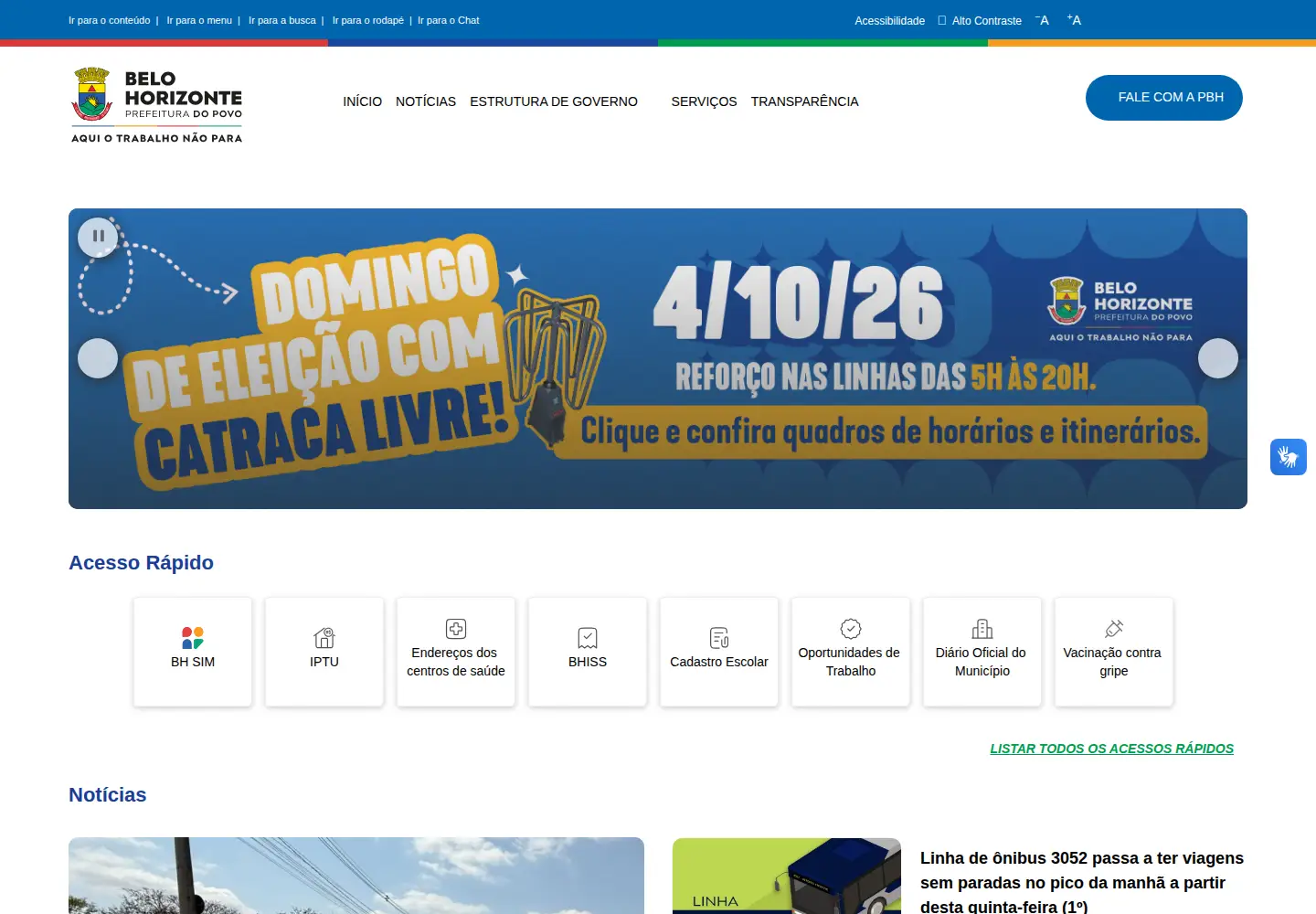
Task: Click the Cadastro Escolar document icon
Action: 719,638
